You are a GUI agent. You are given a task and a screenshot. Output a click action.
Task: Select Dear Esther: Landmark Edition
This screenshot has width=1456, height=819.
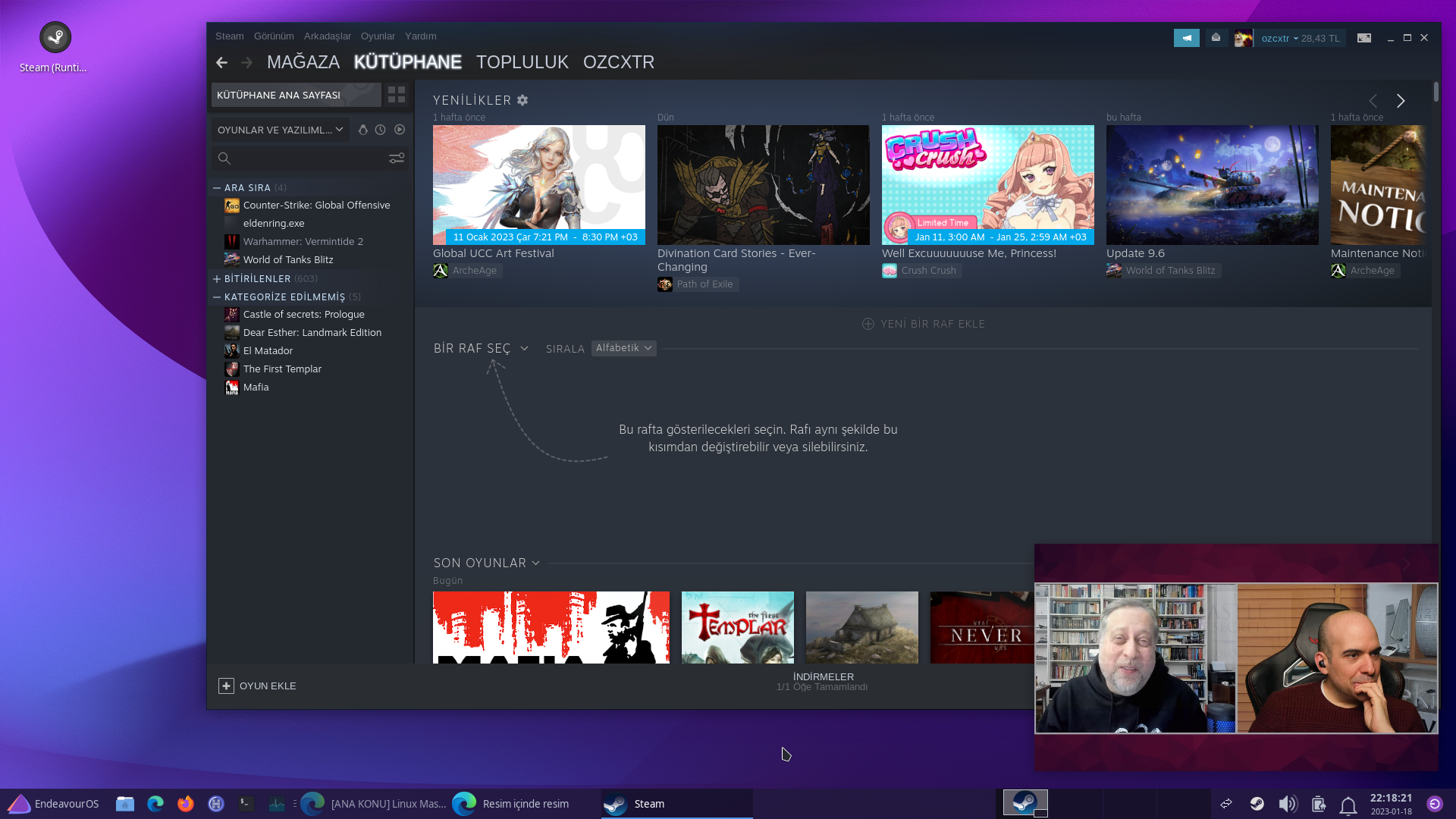coord(311,333)
